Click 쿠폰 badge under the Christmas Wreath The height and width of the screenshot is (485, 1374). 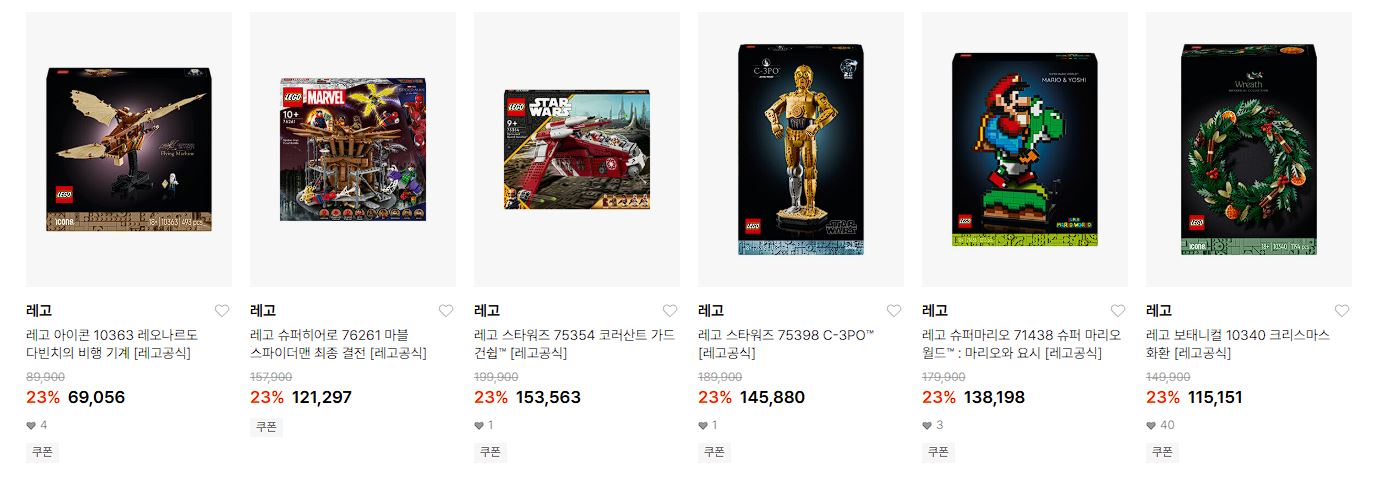click(1162, 452)
